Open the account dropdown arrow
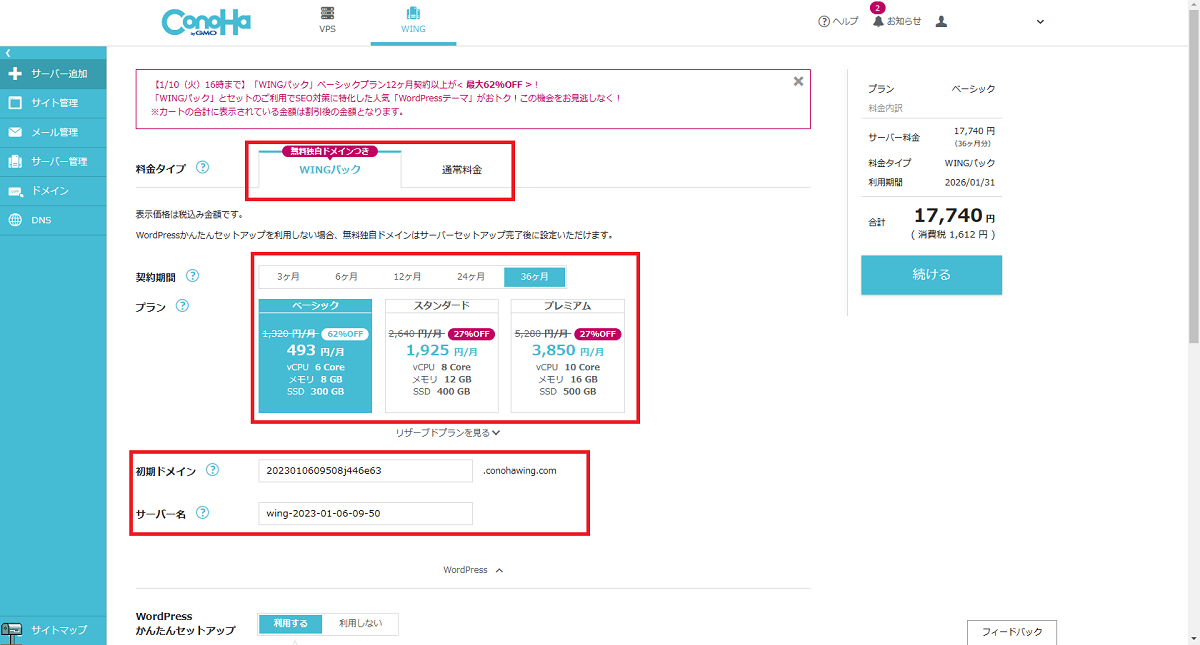The width and height of the screenshot is (1200, 645). click(x=1040, y=22)
